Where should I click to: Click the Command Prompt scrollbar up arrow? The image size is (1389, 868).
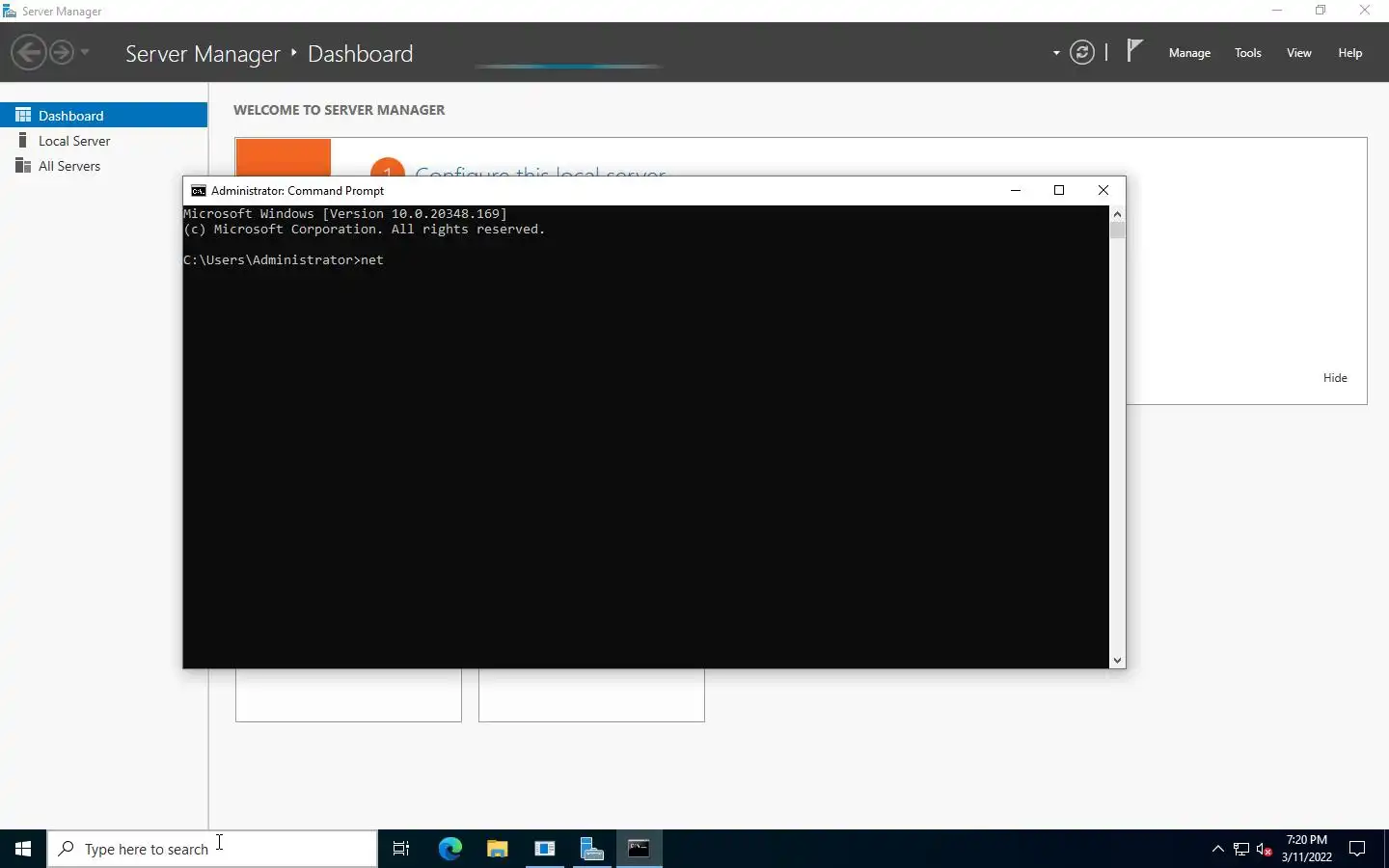tap(1117, 214)
